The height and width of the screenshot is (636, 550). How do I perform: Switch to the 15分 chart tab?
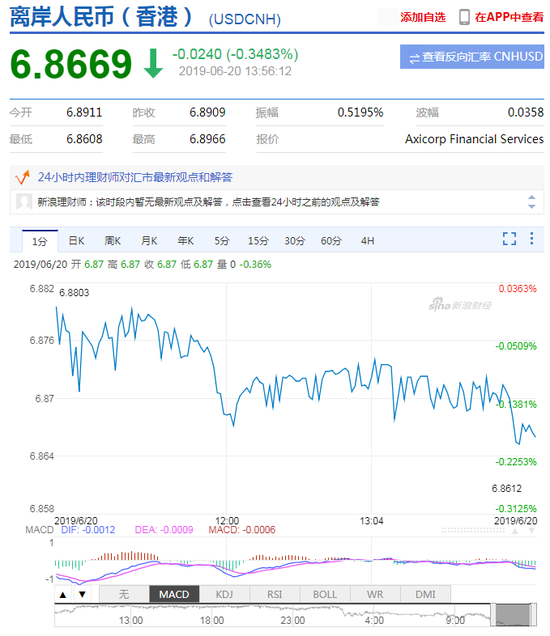click(258, 241)
